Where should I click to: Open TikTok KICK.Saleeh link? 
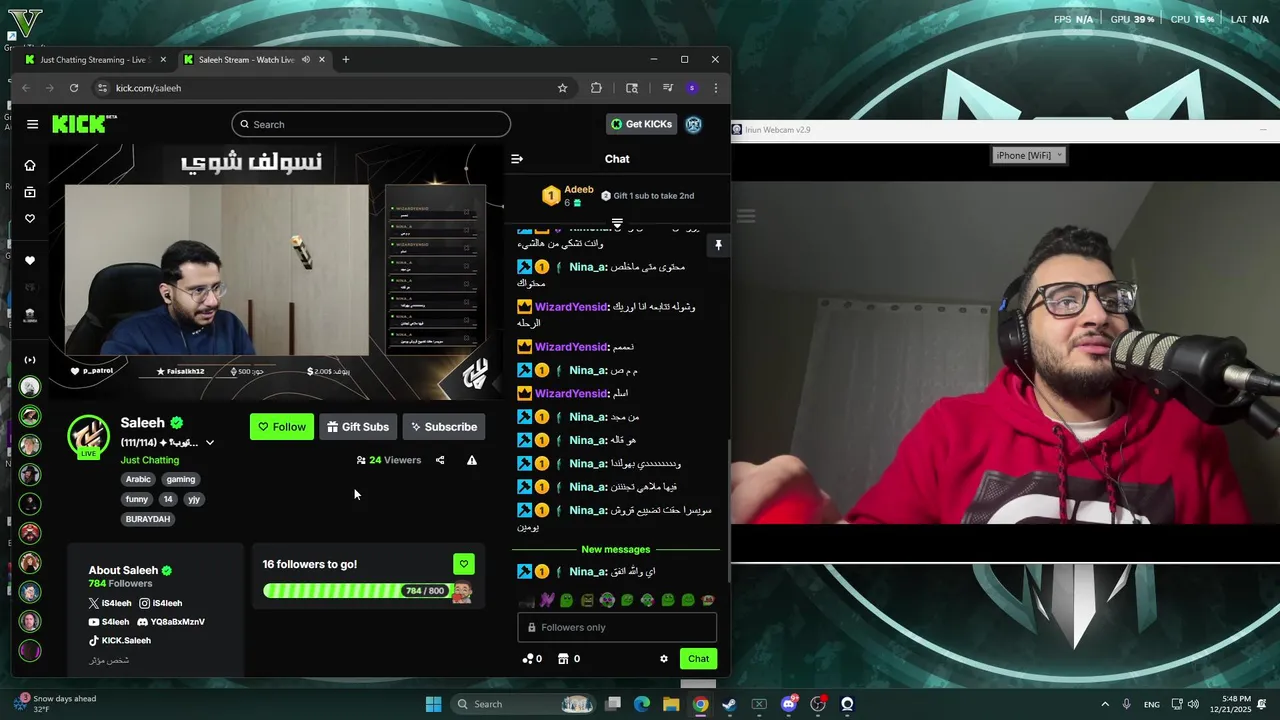(x=120, y=640)
